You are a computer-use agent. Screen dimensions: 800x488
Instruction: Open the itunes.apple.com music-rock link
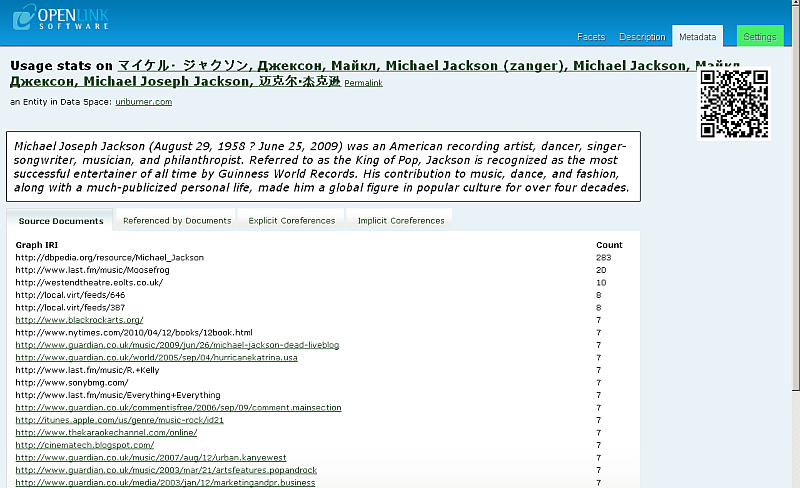119,420
